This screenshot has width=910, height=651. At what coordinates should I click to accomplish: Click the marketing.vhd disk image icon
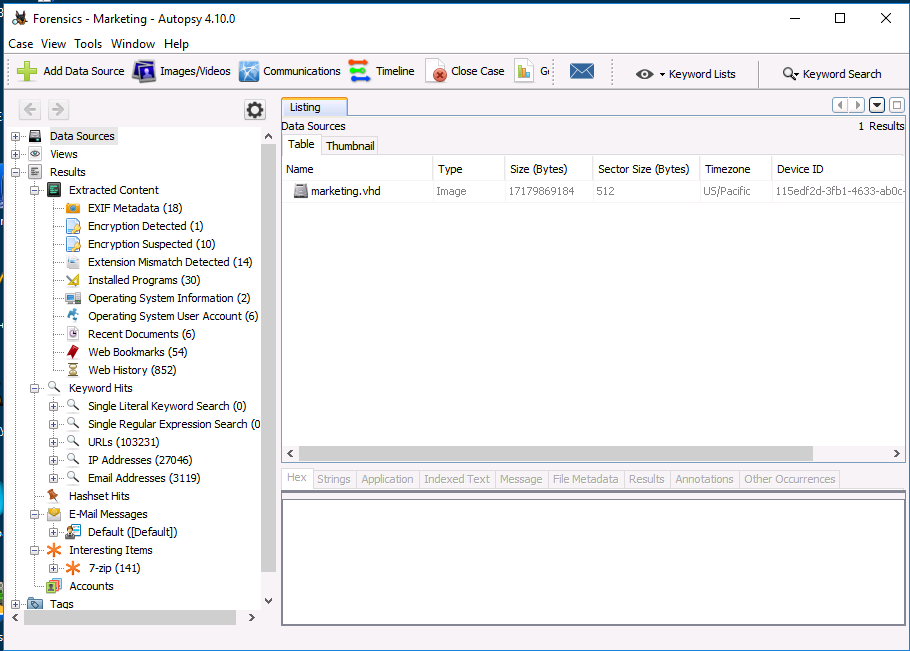point(301,191)
